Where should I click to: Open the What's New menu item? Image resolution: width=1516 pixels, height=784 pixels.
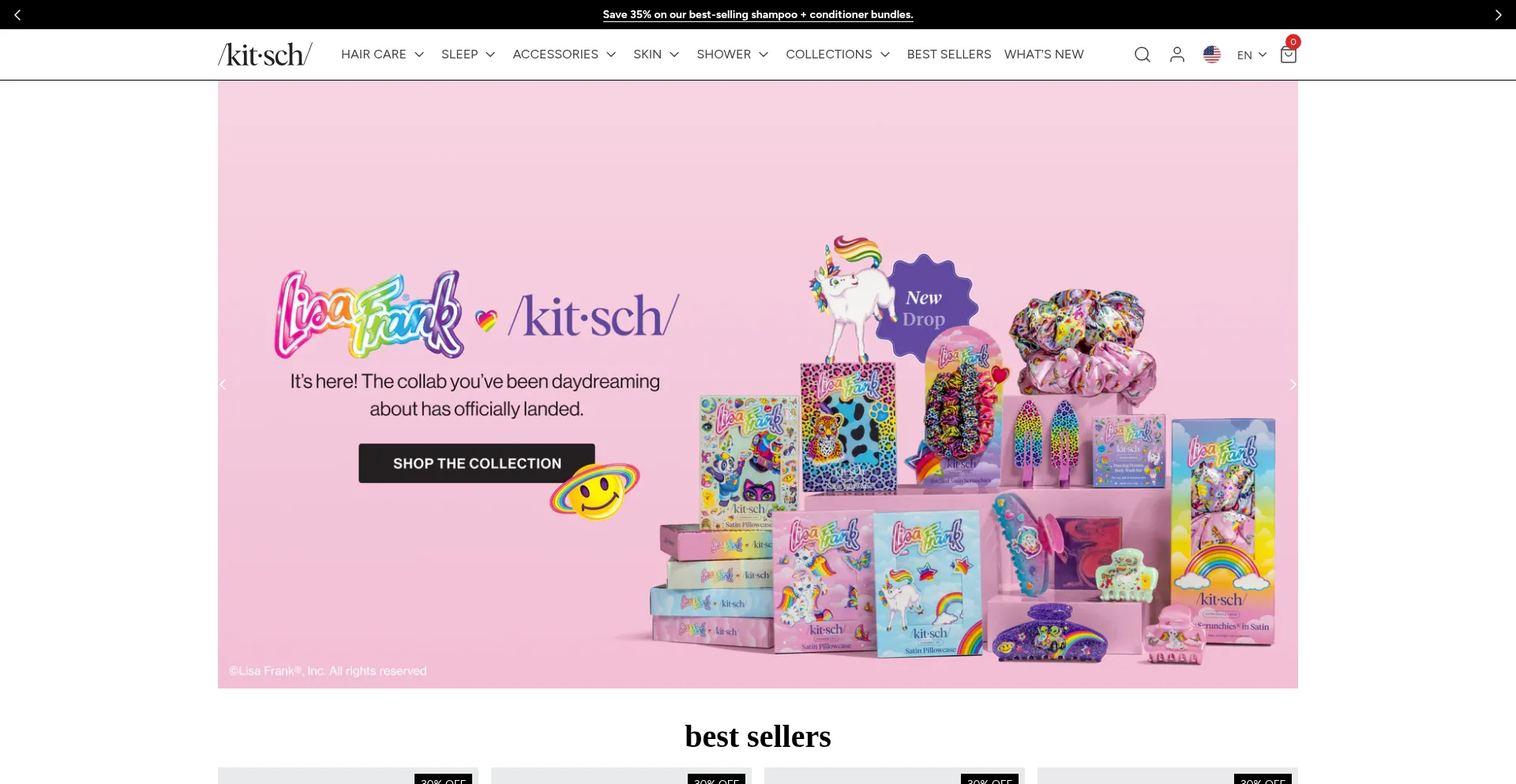click(x=1044, y=54)
